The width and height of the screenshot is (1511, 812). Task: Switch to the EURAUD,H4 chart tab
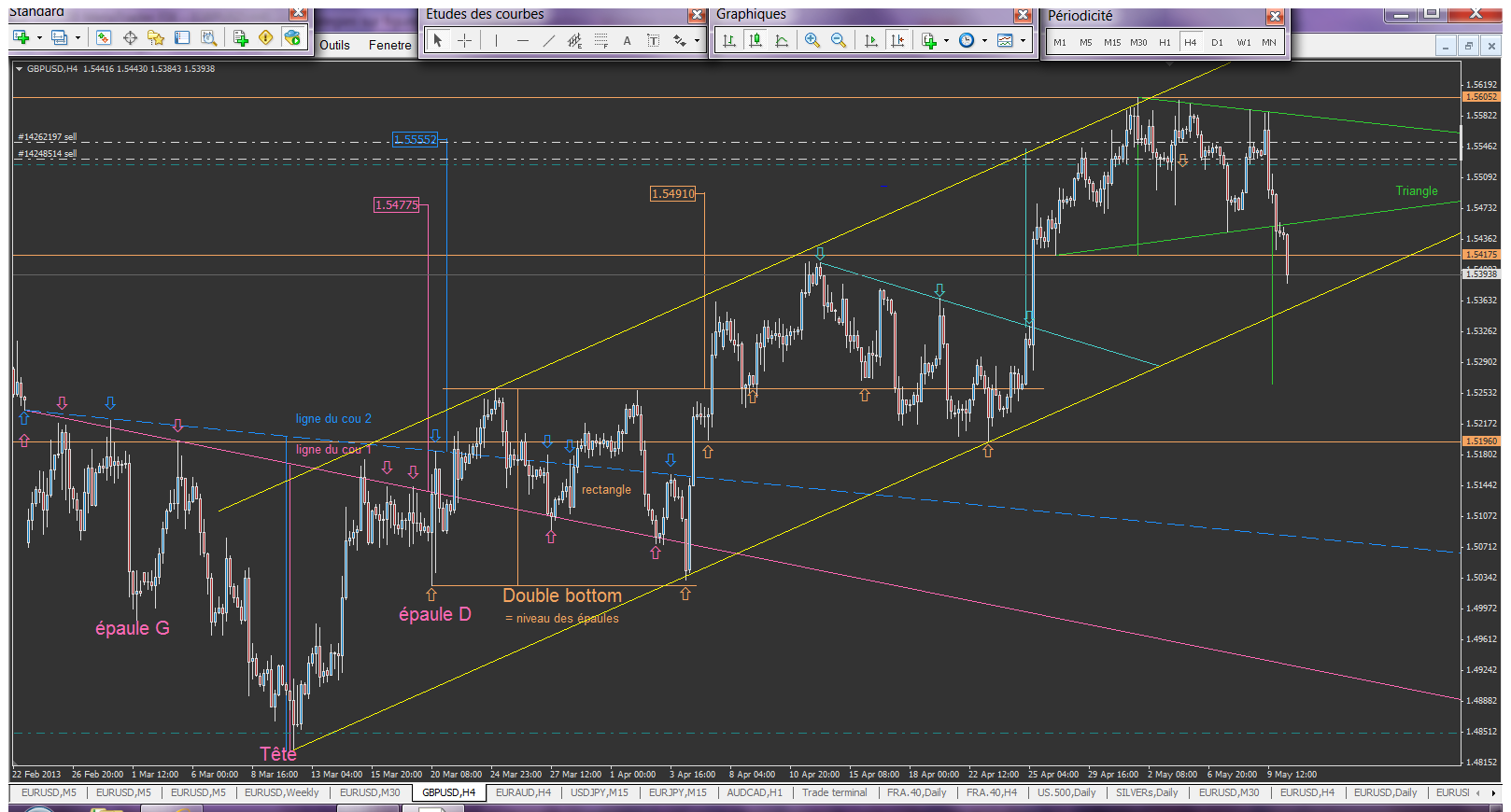(523, 792)
